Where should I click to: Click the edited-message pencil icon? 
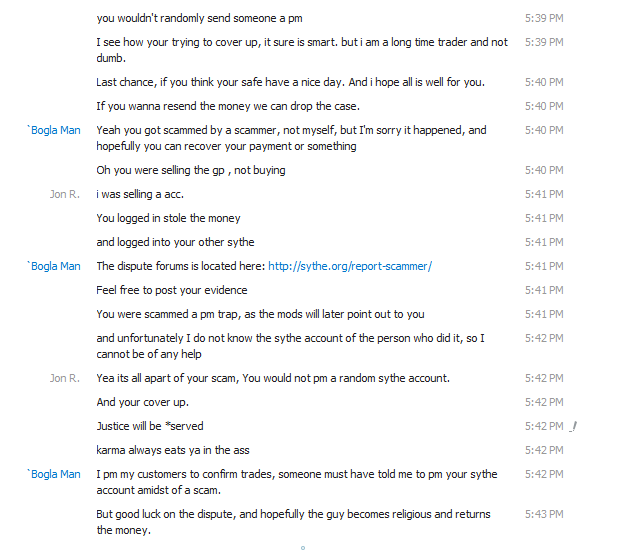575,427
